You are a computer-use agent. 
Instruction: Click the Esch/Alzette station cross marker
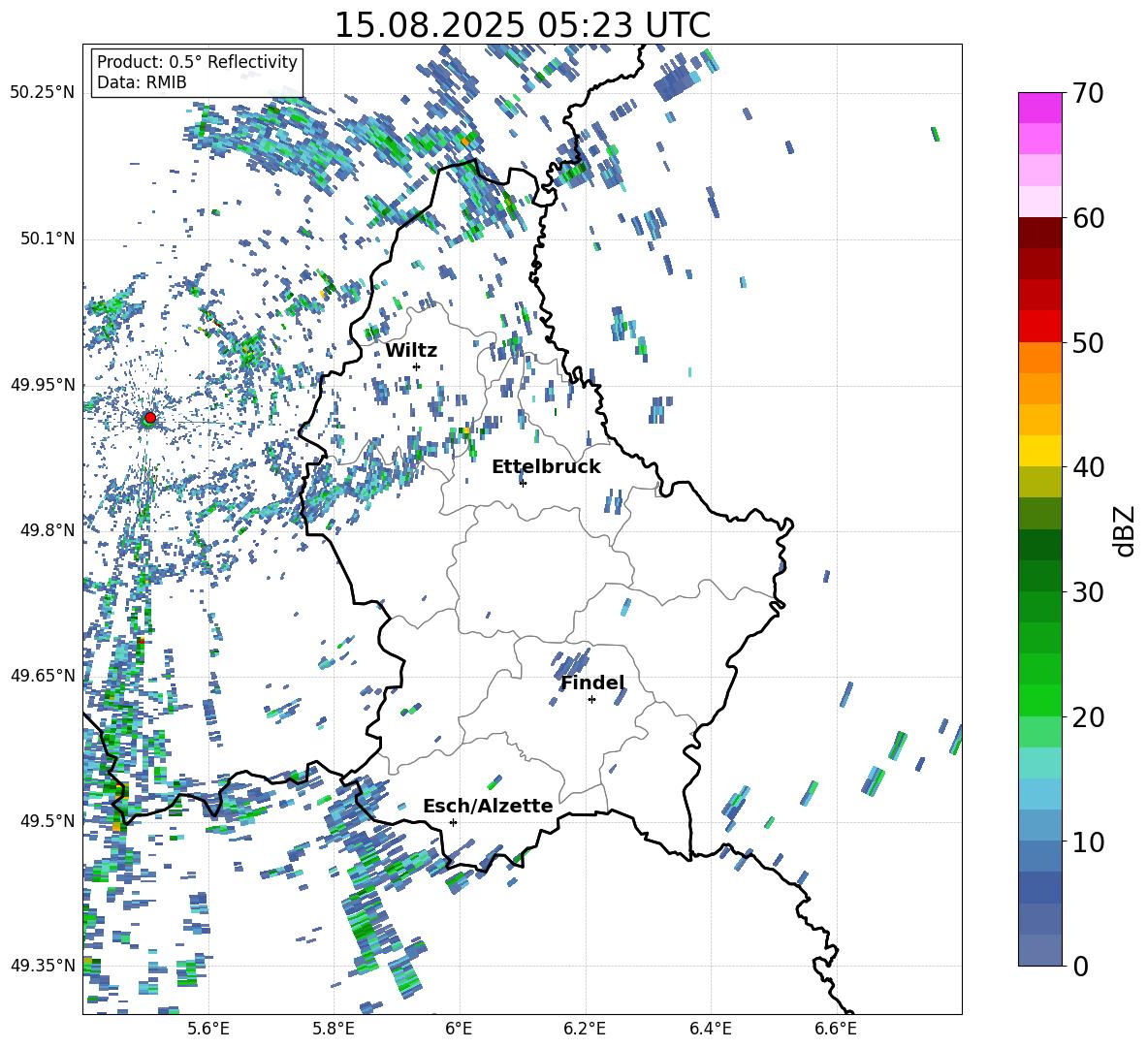click(453, 822)
